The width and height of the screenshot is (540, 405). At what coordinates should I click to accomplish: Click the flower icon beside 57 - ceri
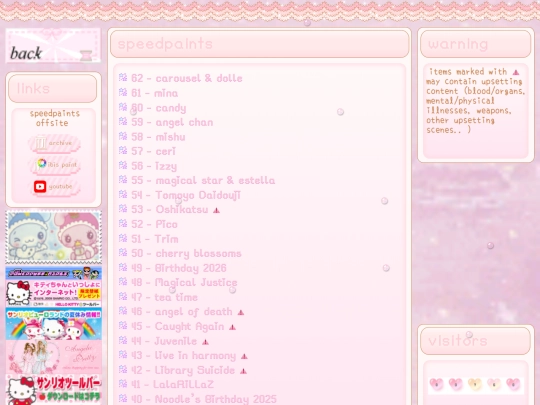(x=123, y=150)
